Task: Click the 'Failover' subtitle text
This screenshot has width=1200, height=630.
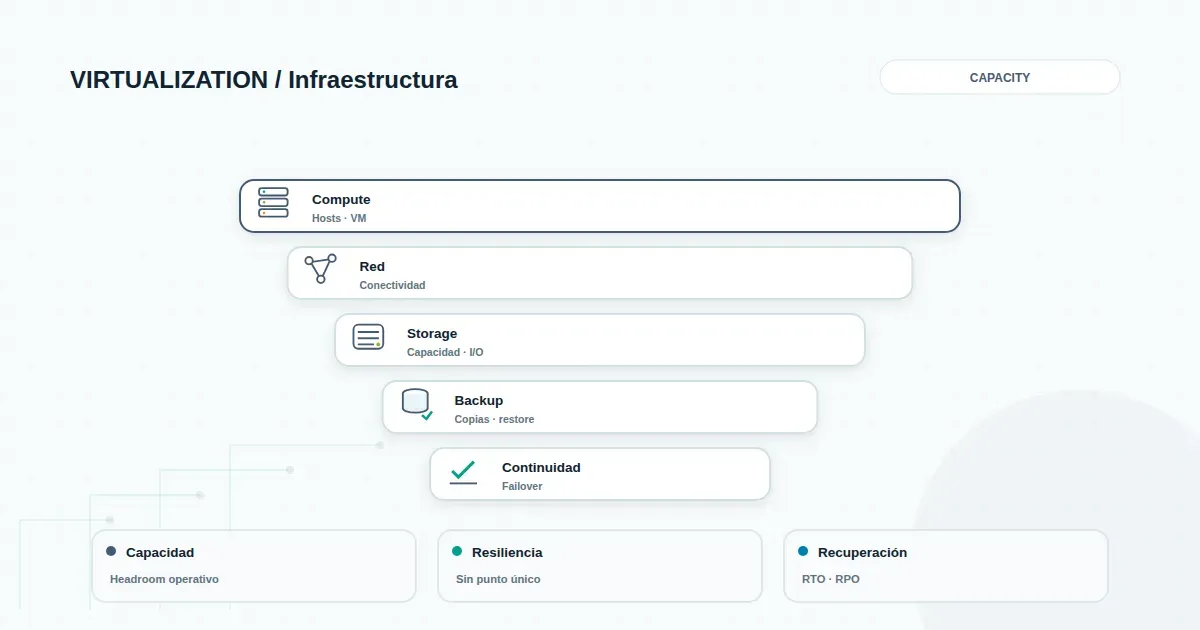Action: (522, 486)
